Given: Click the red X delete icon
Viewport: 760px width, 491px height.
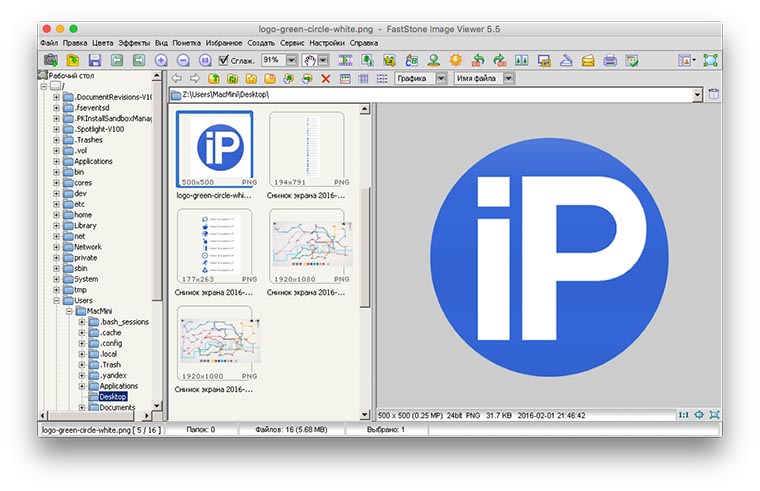Looking at the screenshot, I should pyautogui.click(x=325, y=78).
